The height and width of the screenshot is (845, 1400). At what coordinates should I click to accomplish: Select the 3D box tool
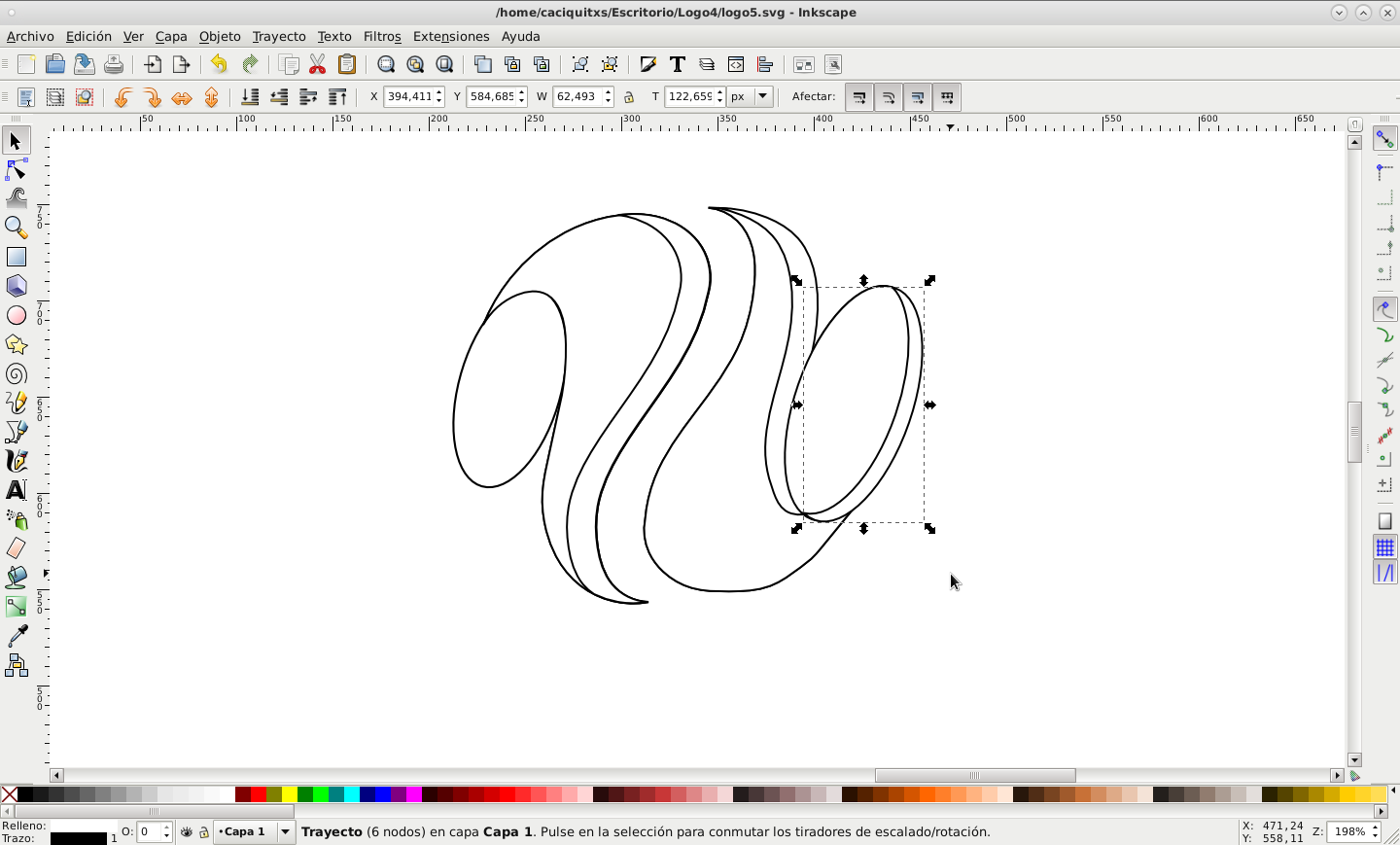(x=17, y=286)
